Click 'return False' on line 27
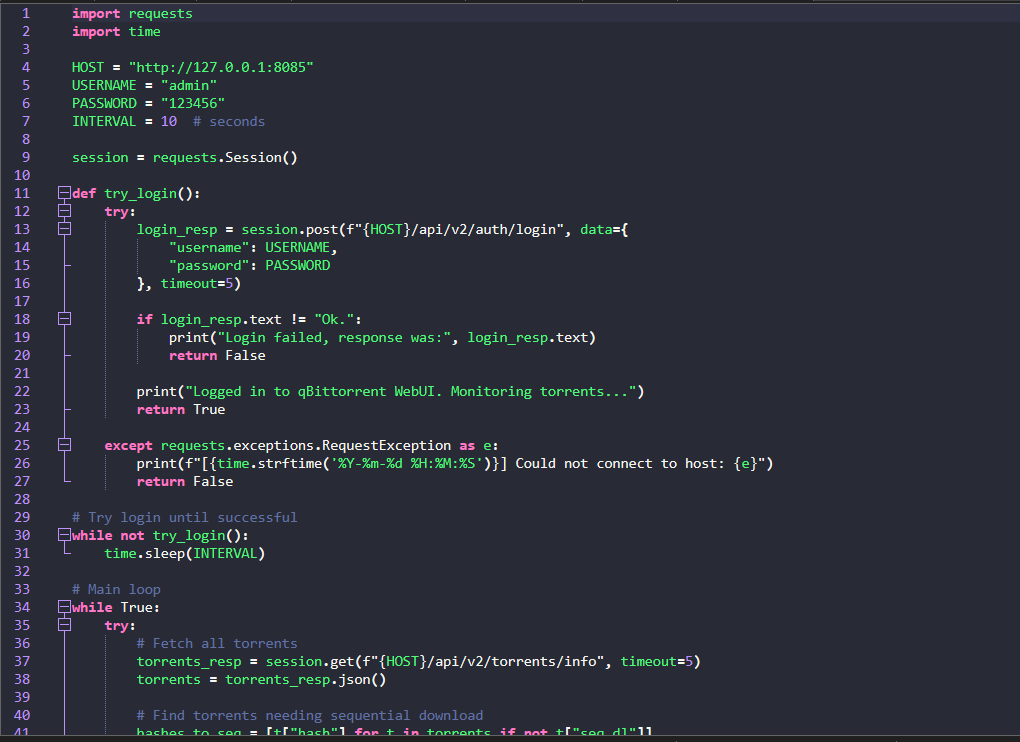Screen dimensions: 1020x742 coord(185,482)
